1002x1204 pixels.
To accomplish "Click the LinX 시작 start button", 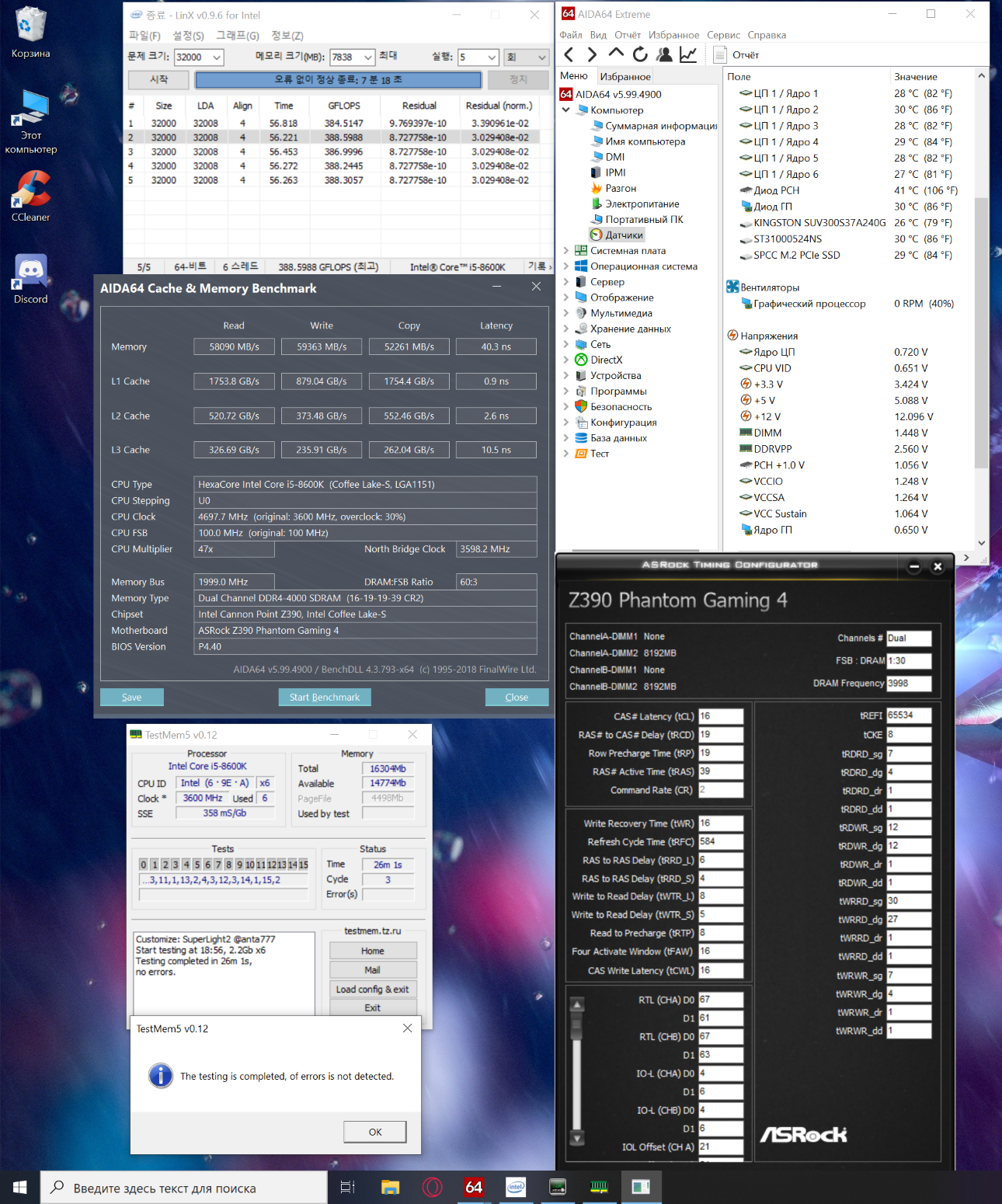I will 158,80.
